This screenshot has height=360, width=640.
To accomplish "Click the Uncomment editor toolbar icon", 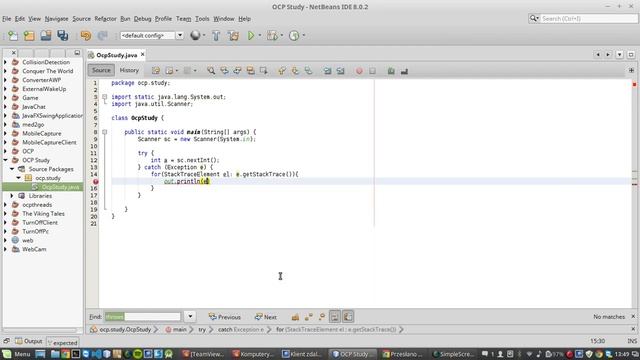I will click(x=404, y=71).
